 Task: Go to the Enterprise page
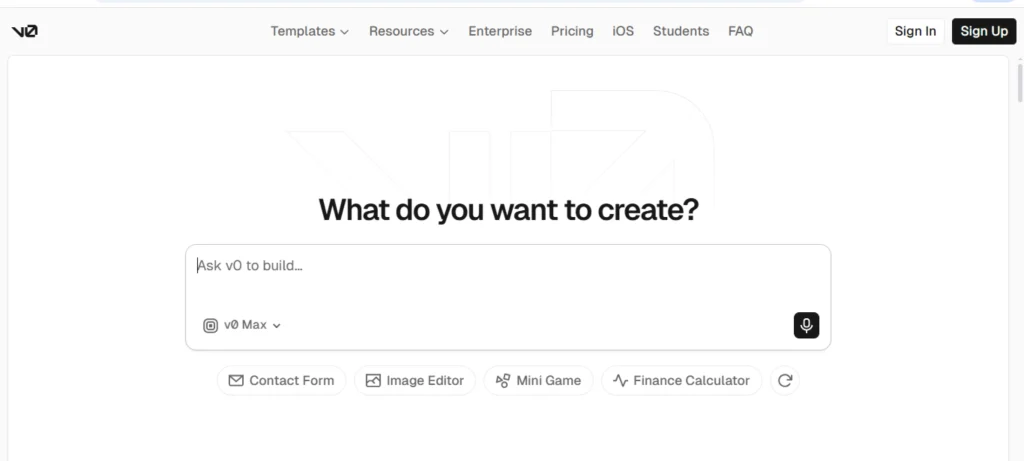pos(500,31)
